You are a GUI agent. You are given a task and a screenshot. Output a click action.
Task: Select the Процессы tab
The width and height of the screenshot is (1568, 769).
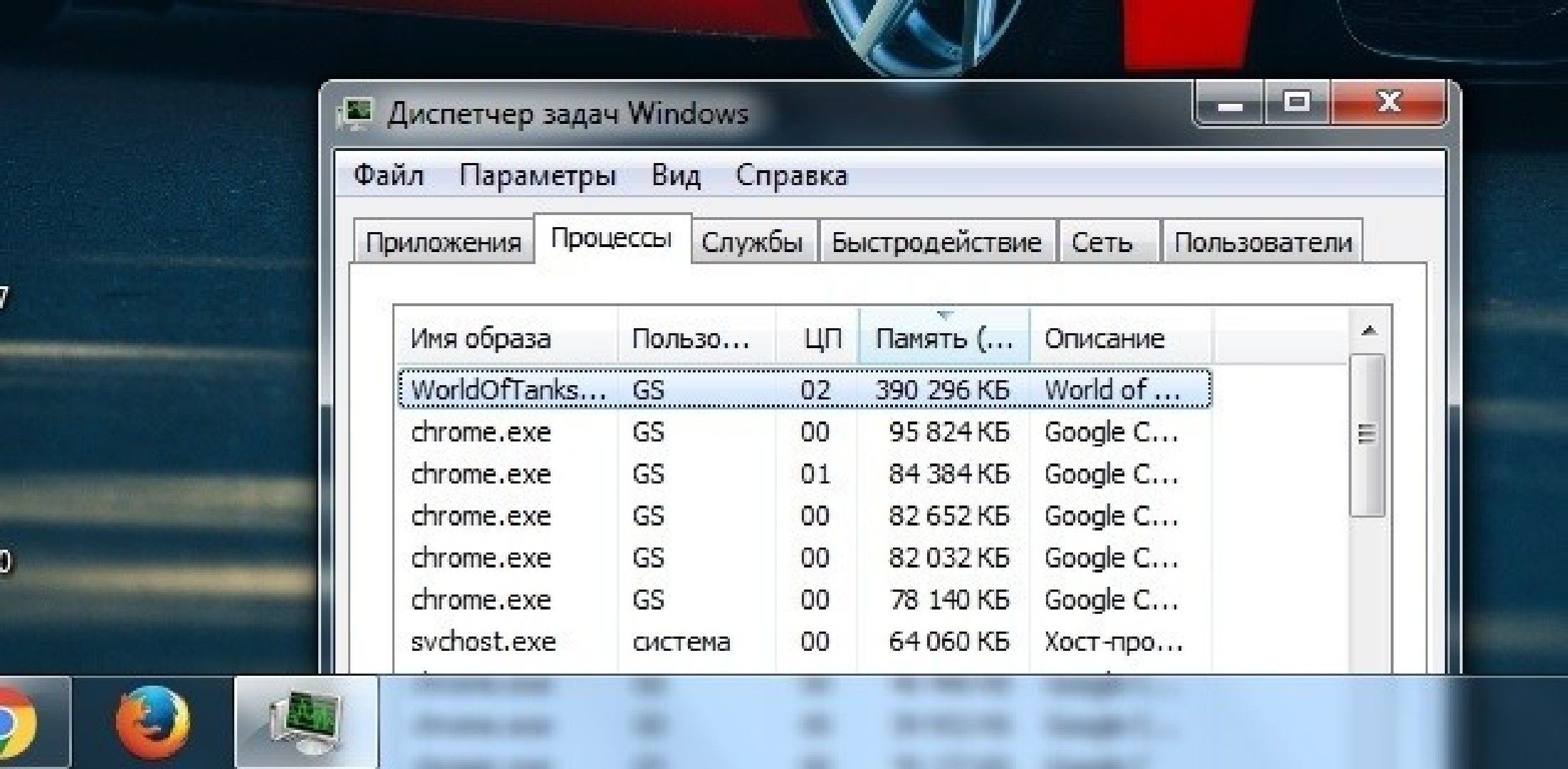[x=612, y=239]
